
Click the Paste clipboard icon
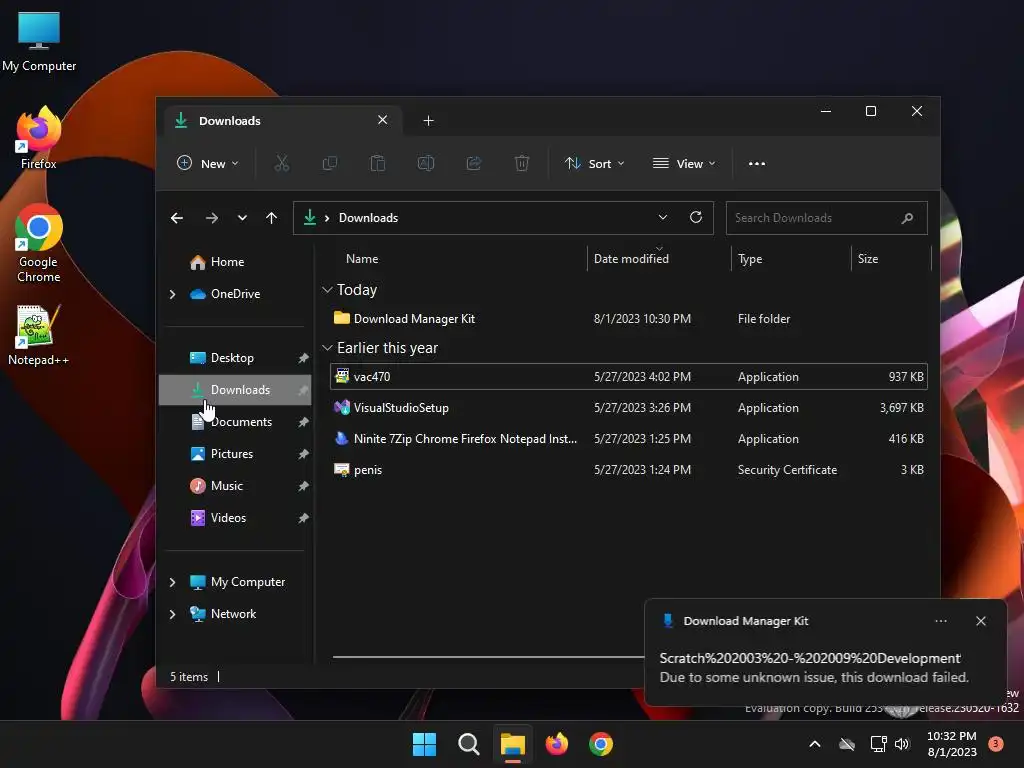pos(377,163)
